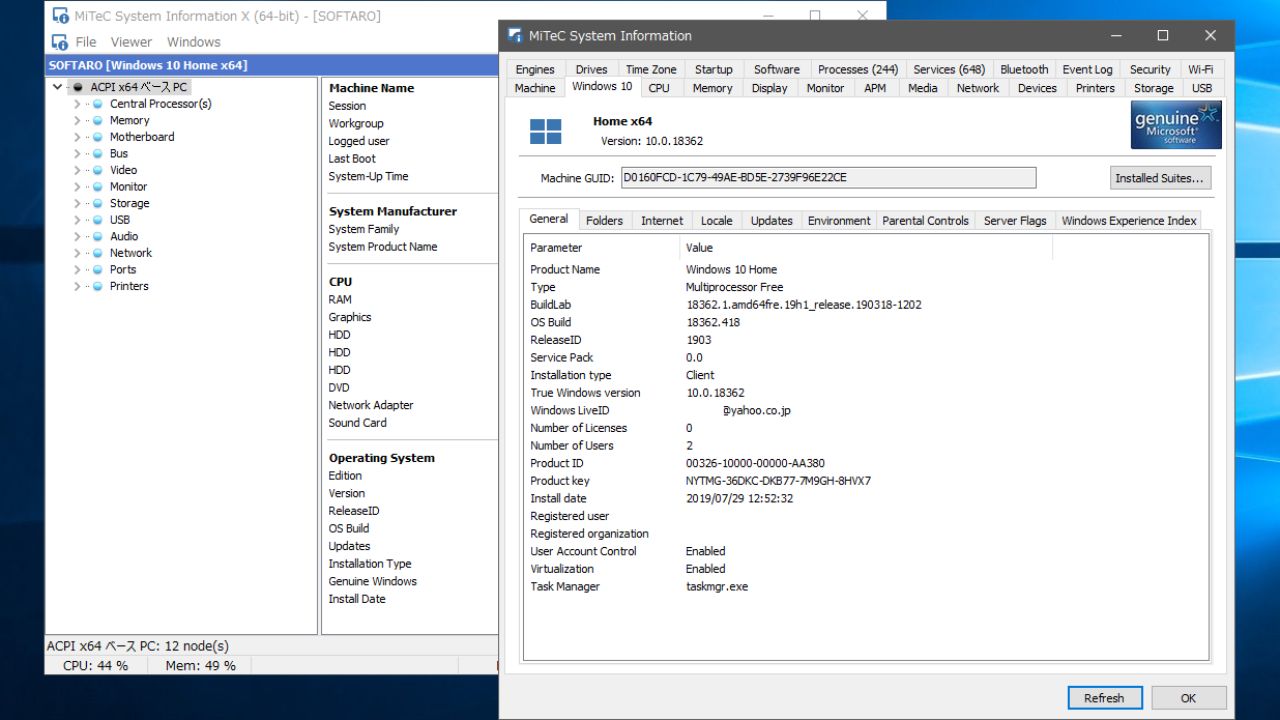1280x720 pixels.
Task: Expand the Printers tree node
Action: 77,286
